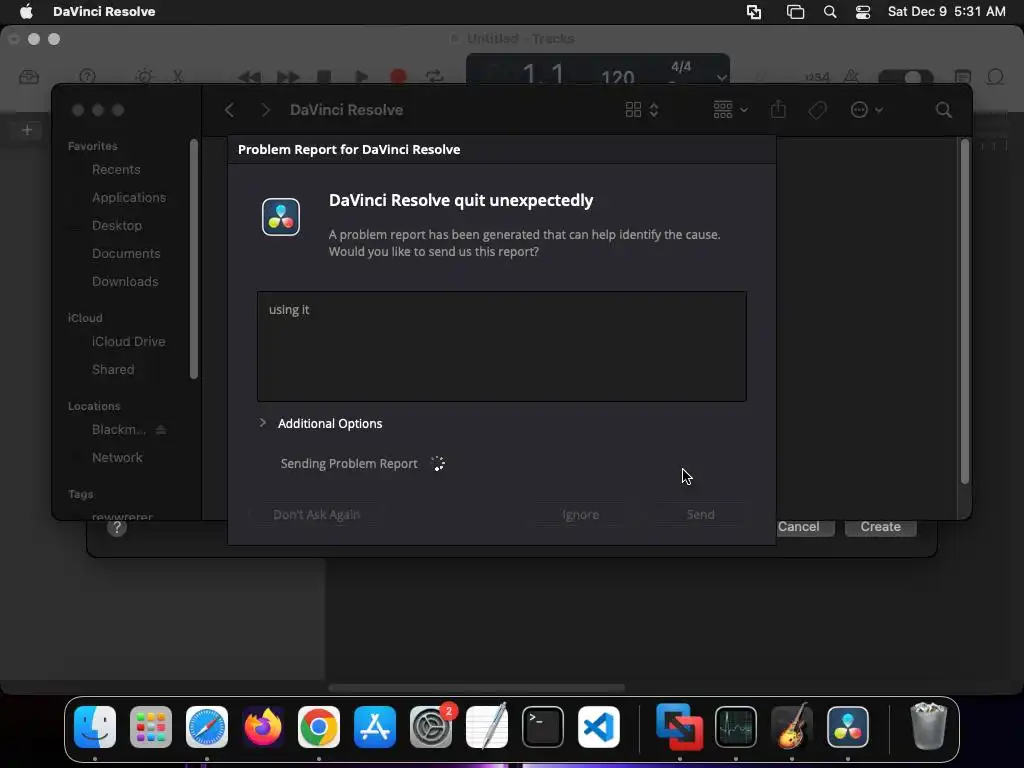Open Activity Monitor from the Dock
1024x768 pixels.
(736, 726)
